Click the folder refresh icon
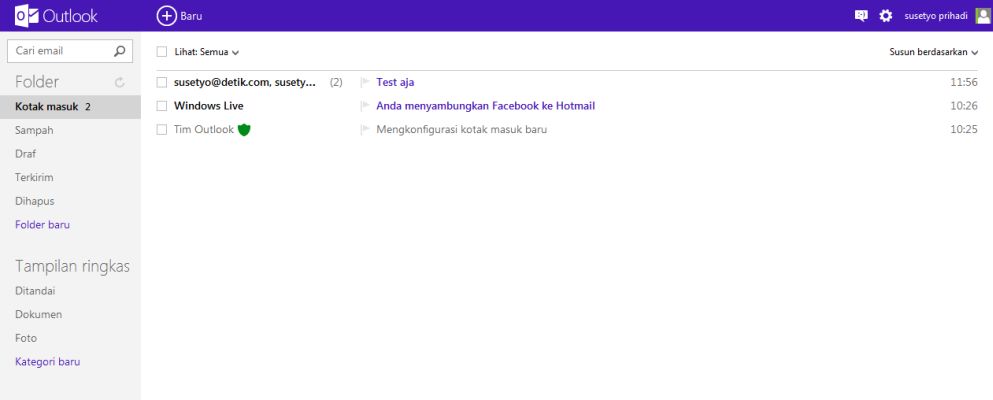This screenshot has width=993, height=400. [119, 83]
